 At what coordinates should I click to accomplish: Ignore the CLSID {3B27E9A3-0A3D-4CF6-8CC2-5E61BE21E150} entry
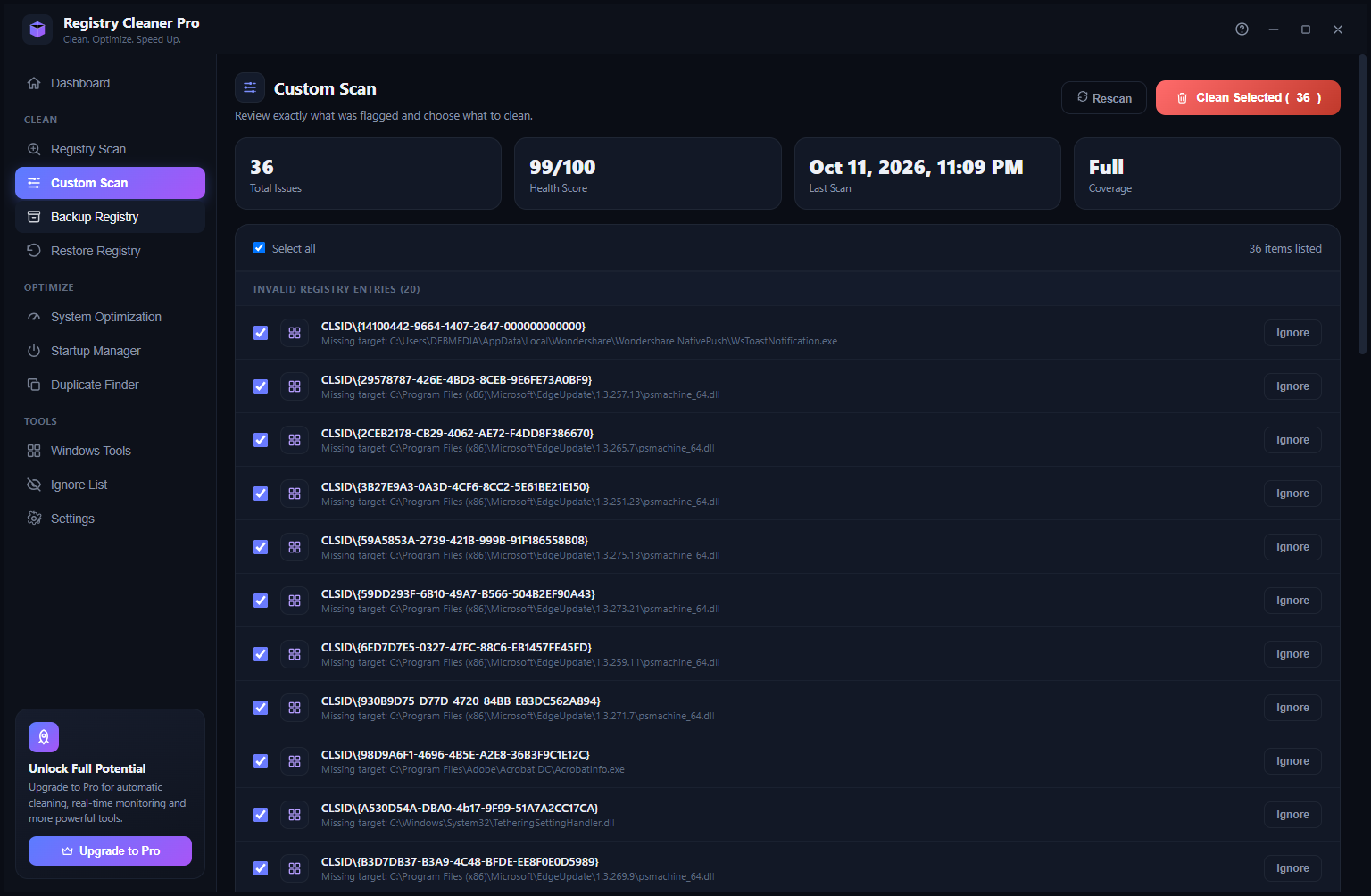point(1292,494)
